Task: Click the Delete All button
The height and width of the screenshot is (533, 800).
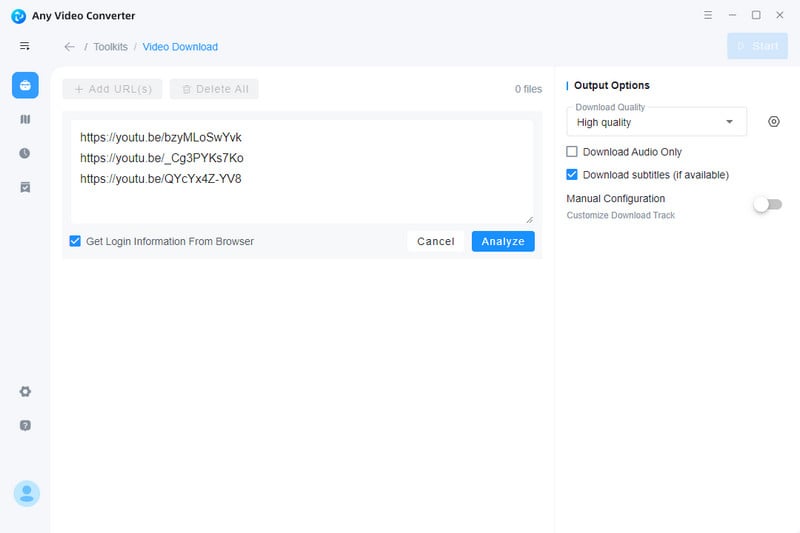Action: pos(214,89)
